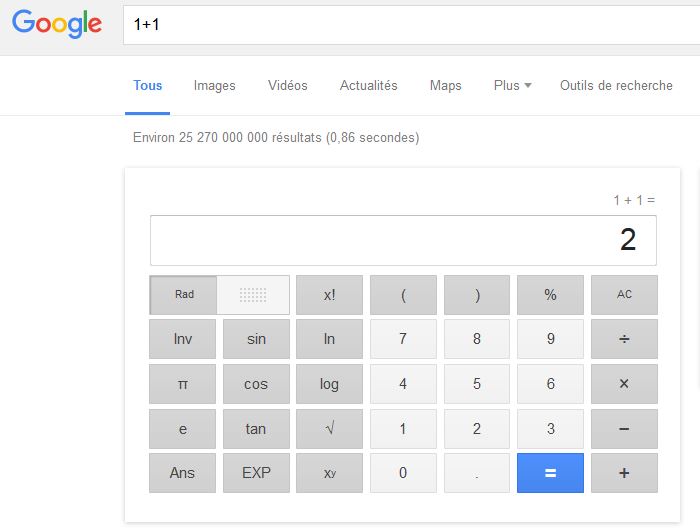Clear the calculator with AC

pos(624,295)
